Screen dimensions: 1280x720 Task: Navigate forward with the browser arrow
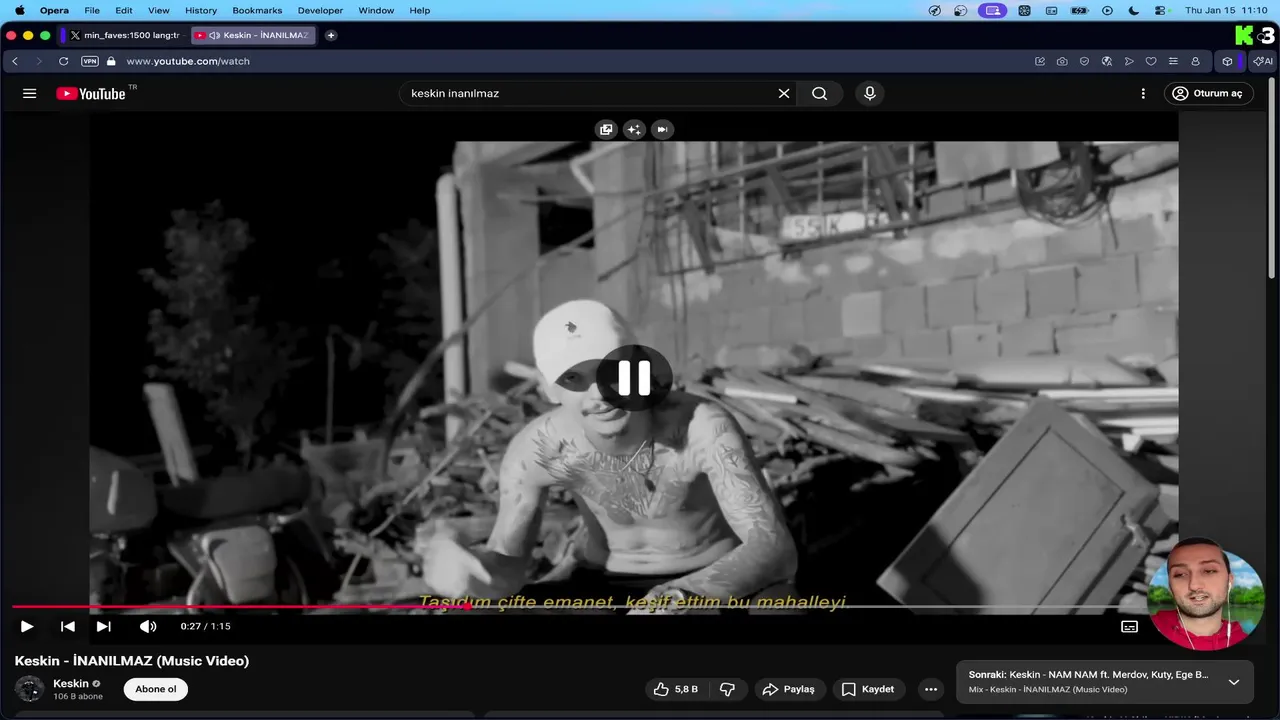click(39, 61)
